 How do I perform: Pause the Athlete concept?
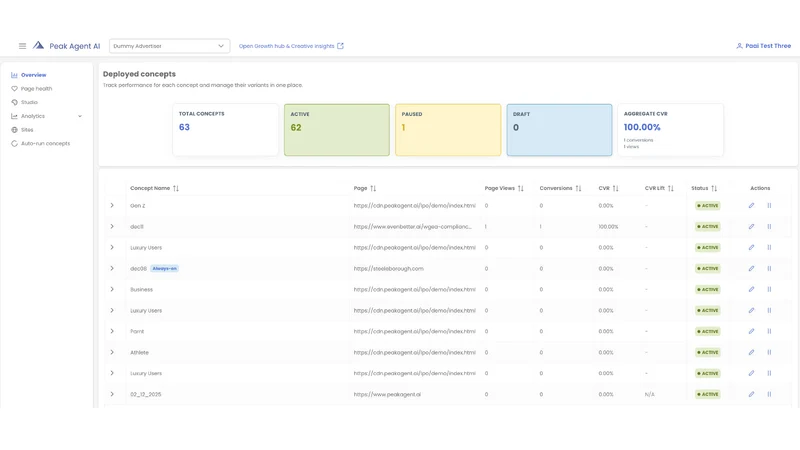[769, 352]
